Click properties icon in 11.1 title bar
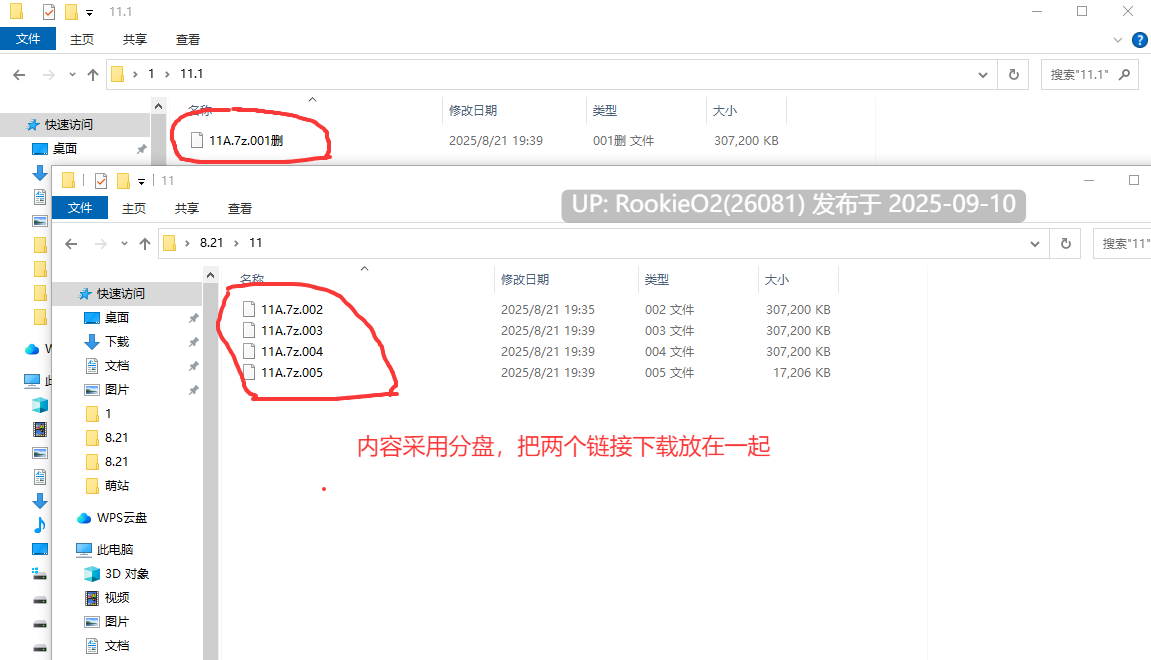Viewport: 1151px width, 660px height. click(48, 12)
